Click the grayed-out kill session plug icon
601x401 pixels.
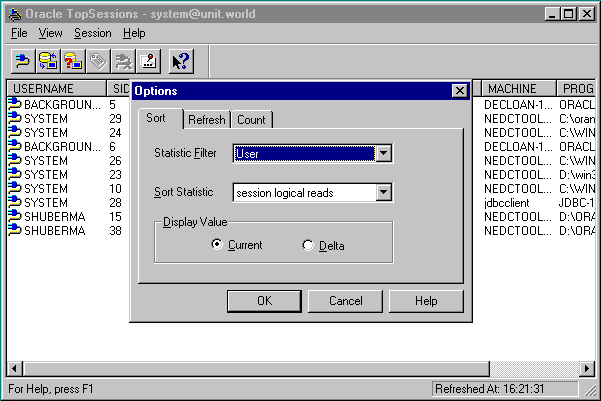click(x=123, y=61)
